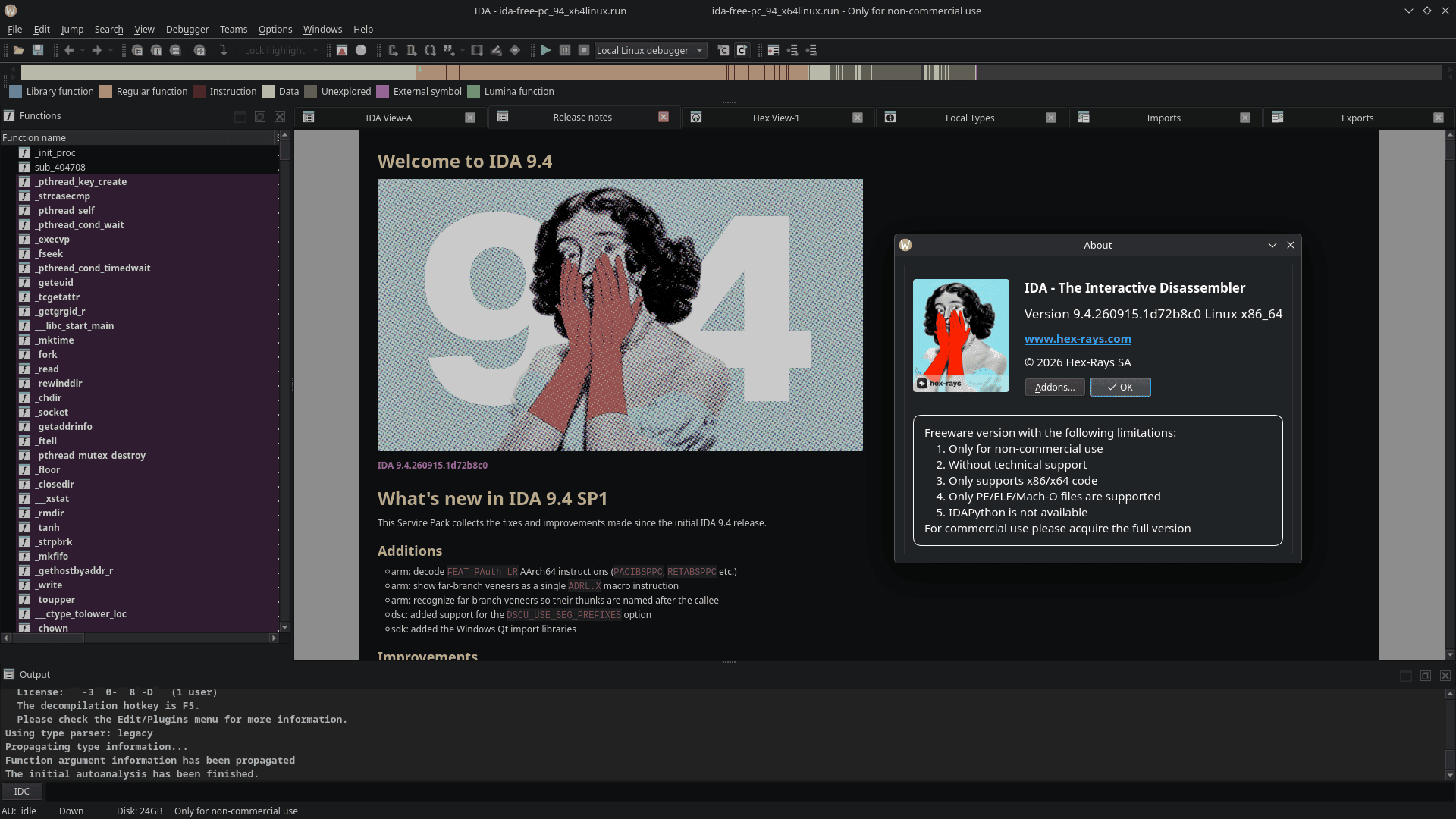The image size is (1456, 819).
Task: Close the About dialog with the X
Action: point(1291,245)
